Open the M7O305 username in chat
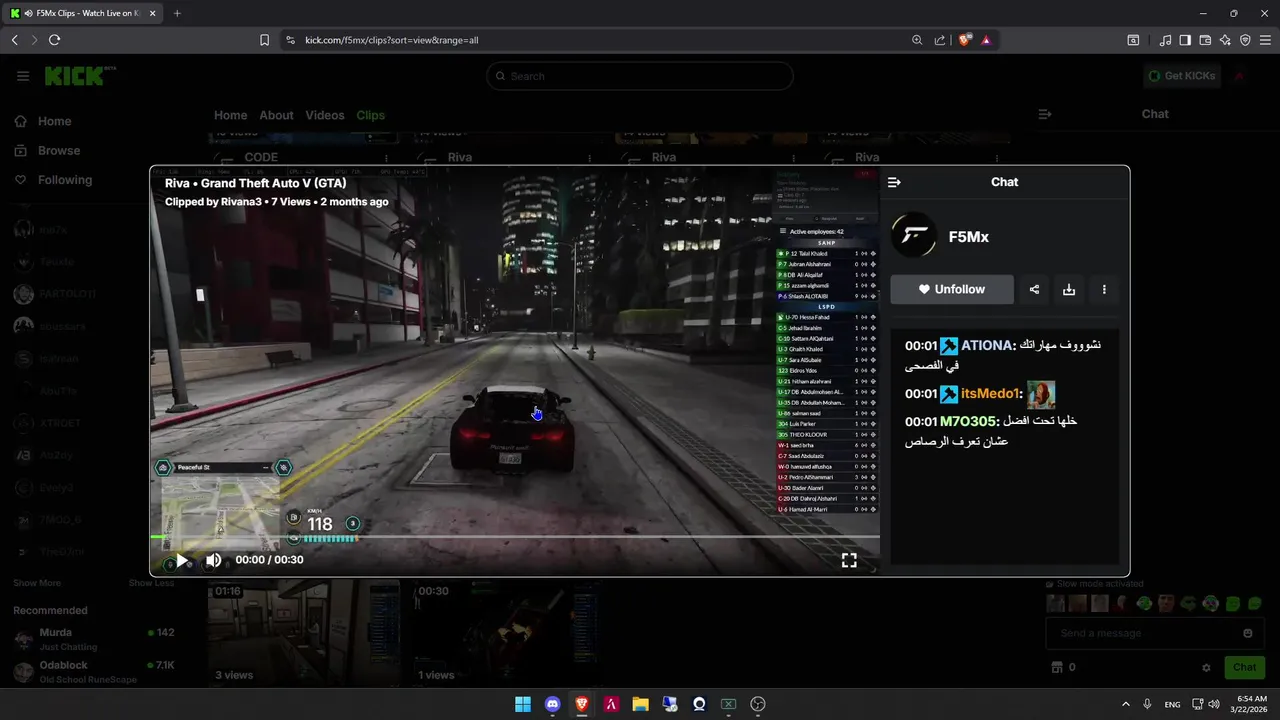The height and width of the screenshot is (720, 1280). [x=968, y=422]
